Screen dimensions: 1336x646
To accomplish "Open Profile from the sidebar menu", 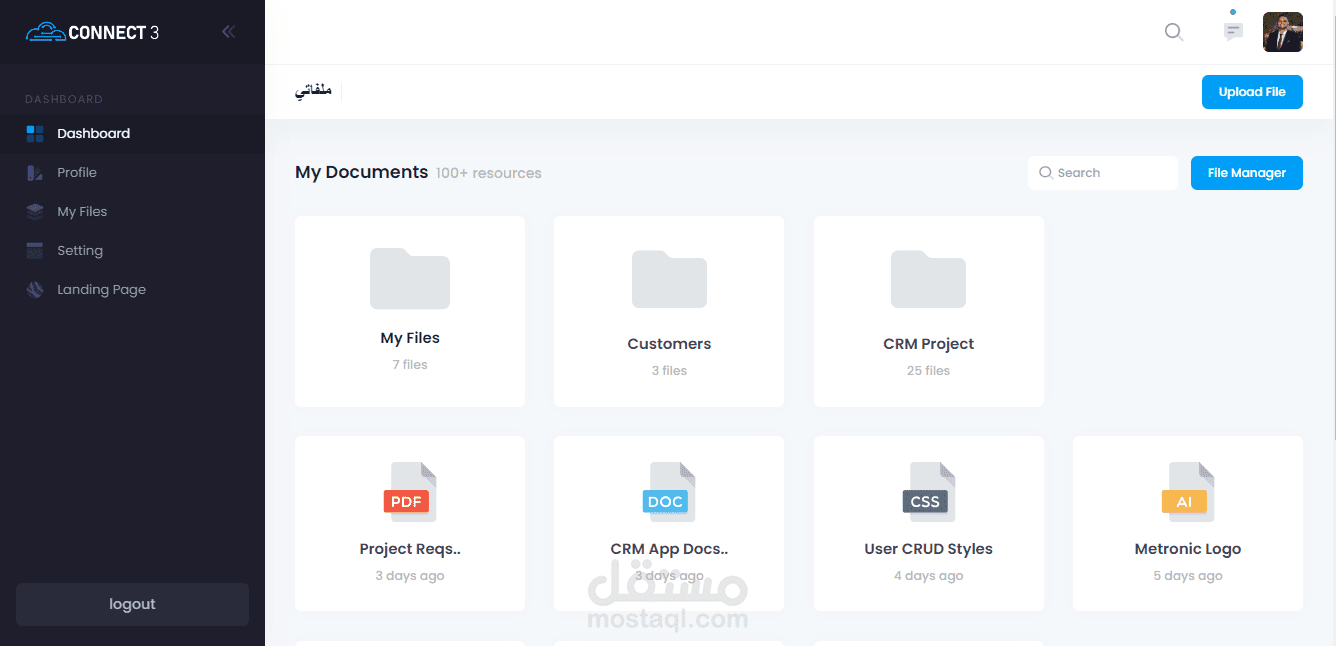I will coord(132,172).
